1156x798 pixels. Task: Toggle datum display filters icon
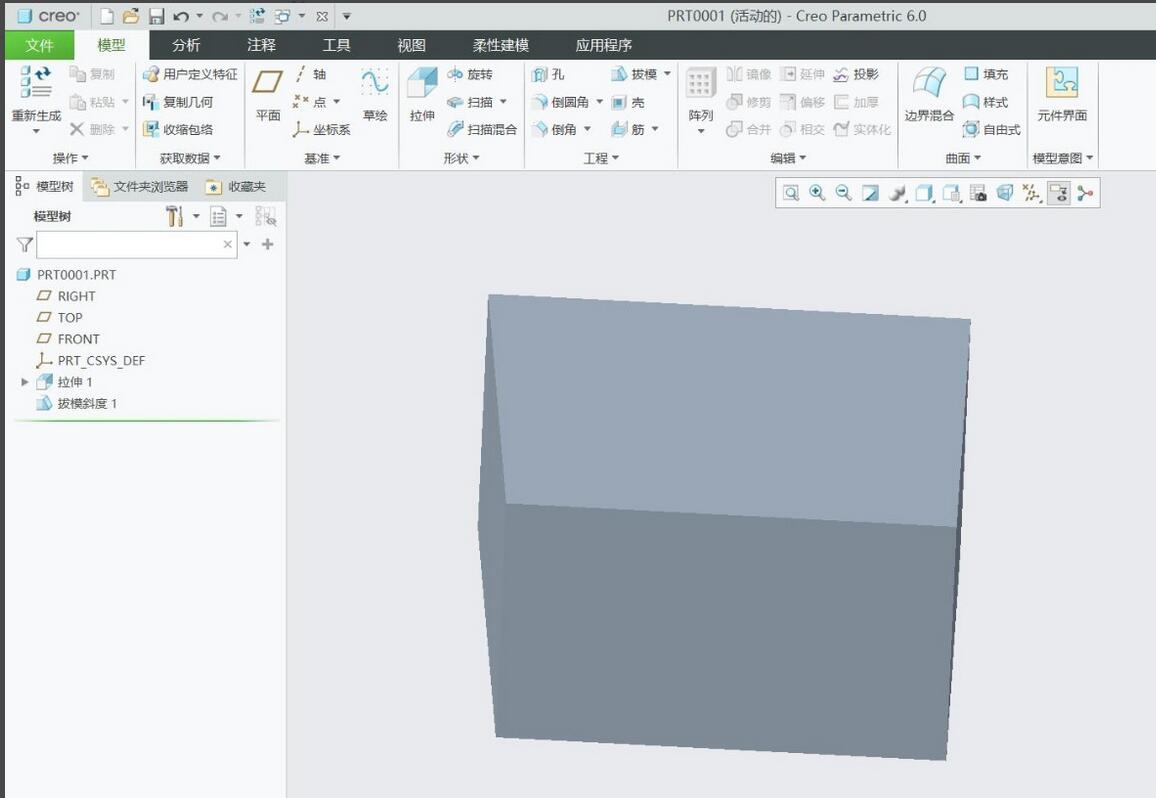click(1031, 194)
